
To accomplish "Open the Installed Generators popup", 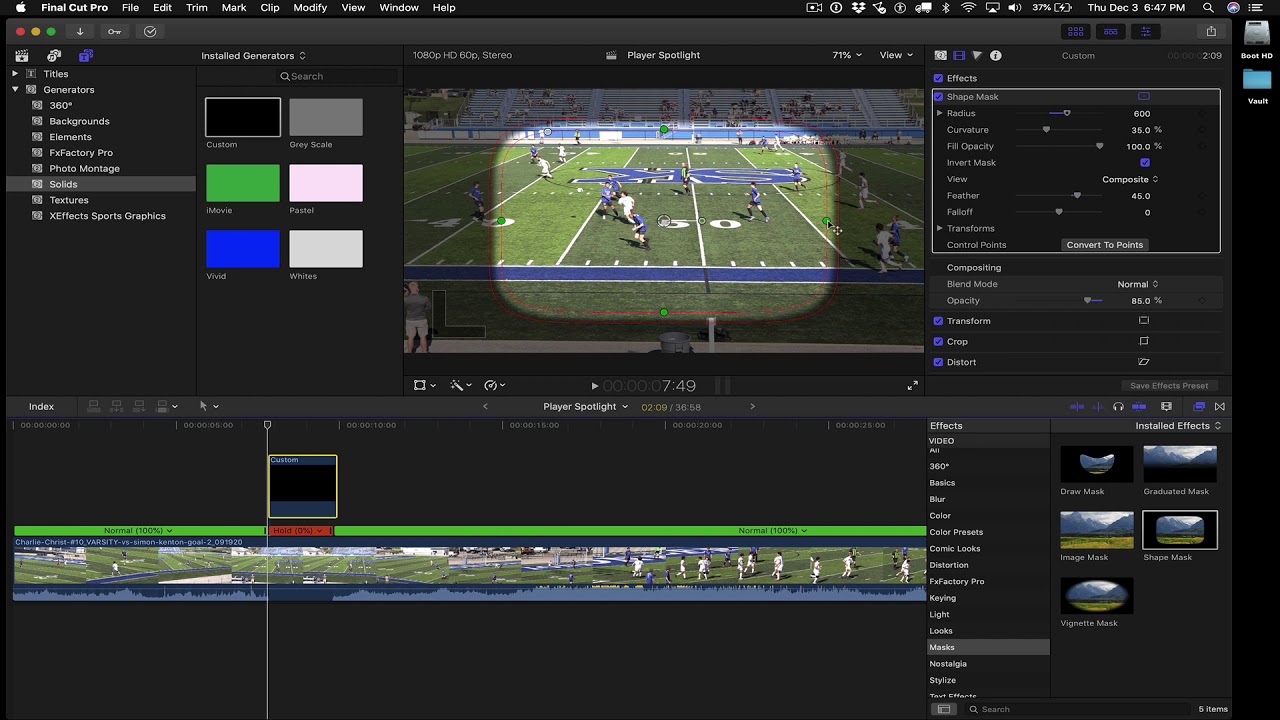I will [x=253, y=56].
